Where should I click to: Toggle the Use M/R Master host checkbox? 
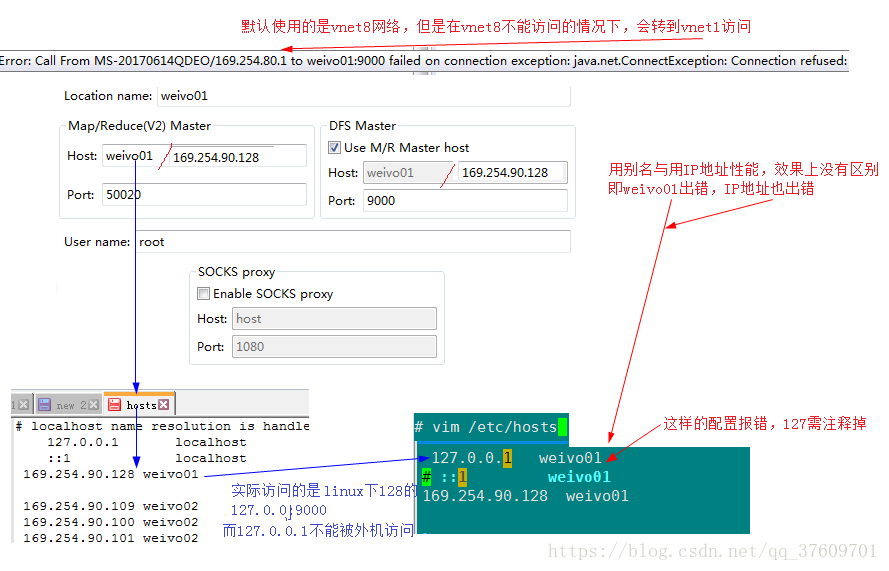(335, 148)
